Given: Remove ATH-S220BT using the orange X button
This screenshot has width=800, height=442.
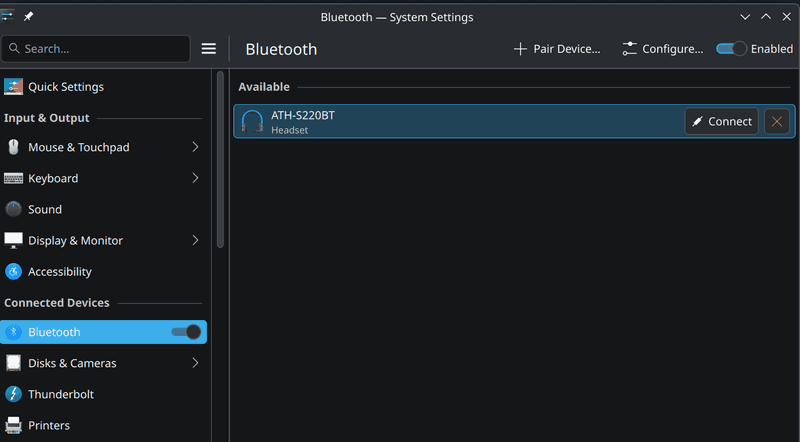Looking at the screenshot, I should [x=777, y=121].
